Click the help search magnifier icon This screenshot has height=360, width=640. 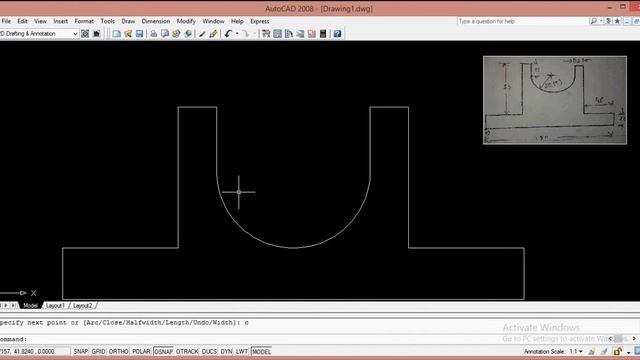593,21
